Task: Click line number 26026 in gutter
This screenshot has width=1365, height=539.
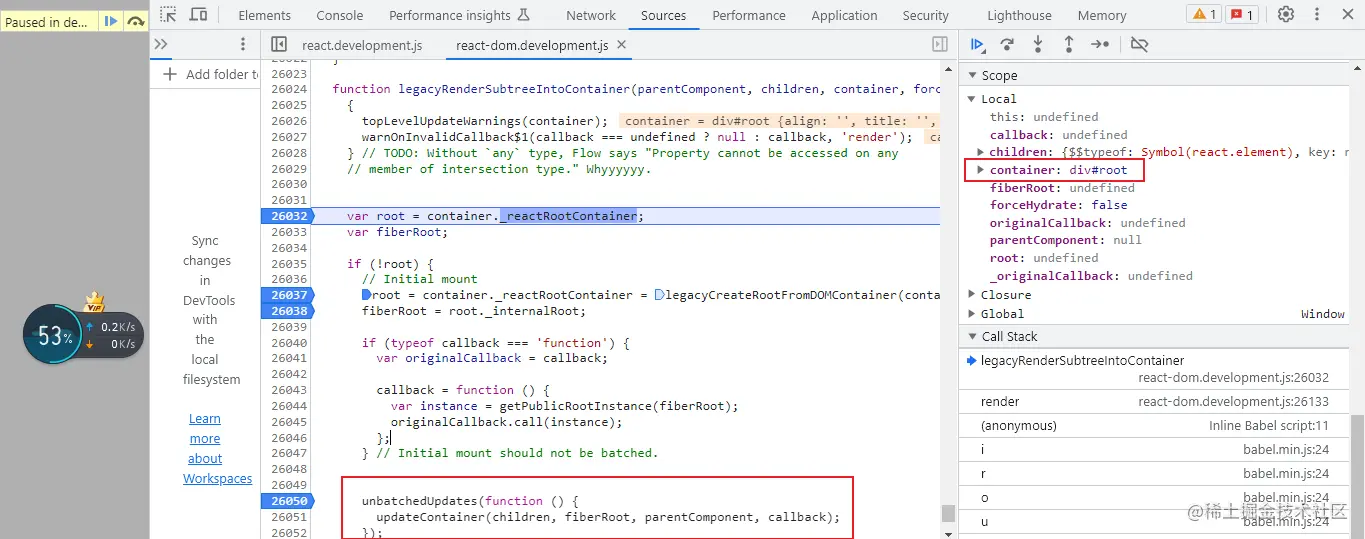Action: 289,121
